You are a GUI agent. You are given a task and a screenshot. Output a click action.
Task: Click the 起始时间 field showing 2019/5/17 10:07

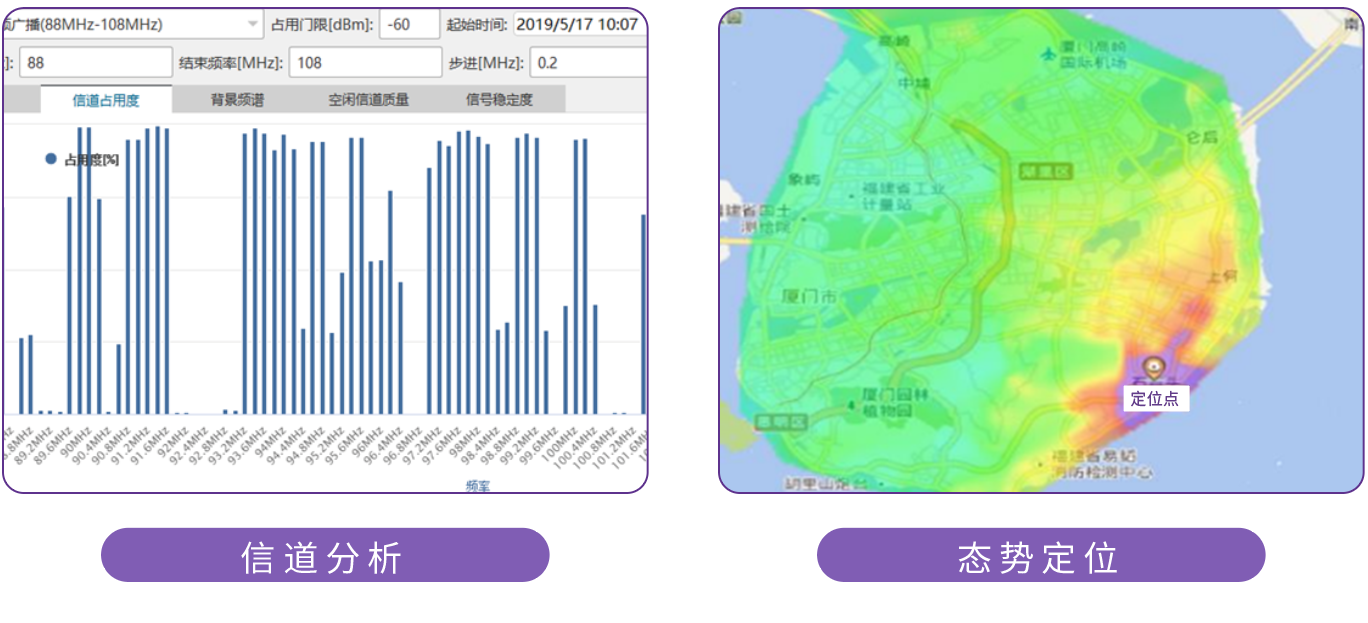[580, 24]
